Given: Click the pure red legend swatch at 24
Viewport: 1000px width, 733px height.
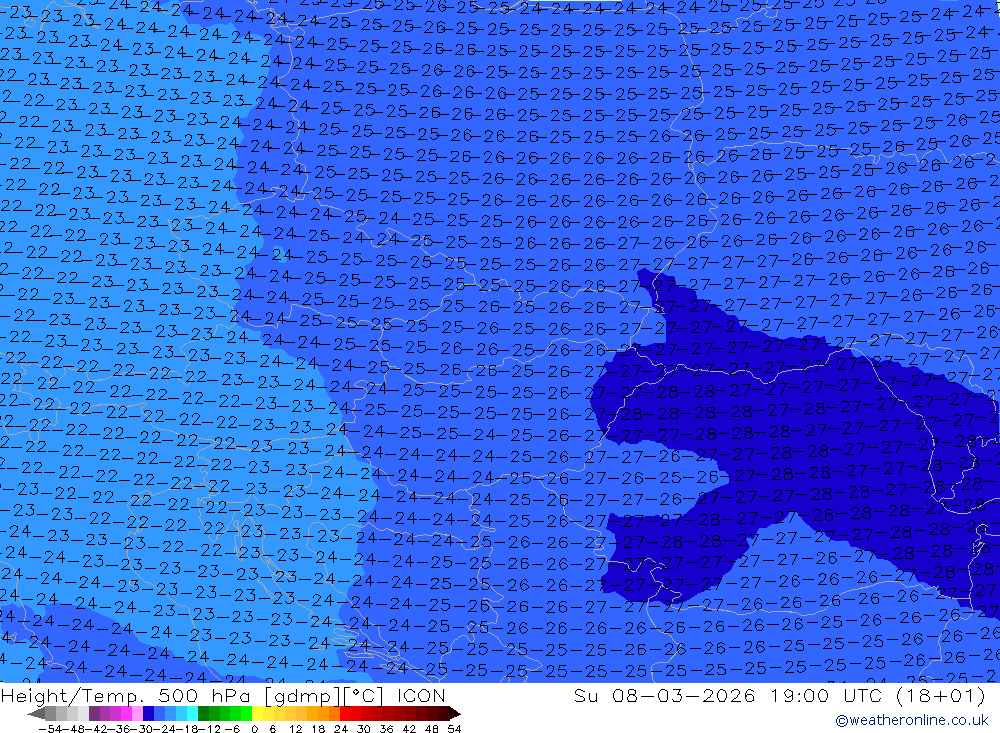Looking at the screenshot, I should point(344,713).
